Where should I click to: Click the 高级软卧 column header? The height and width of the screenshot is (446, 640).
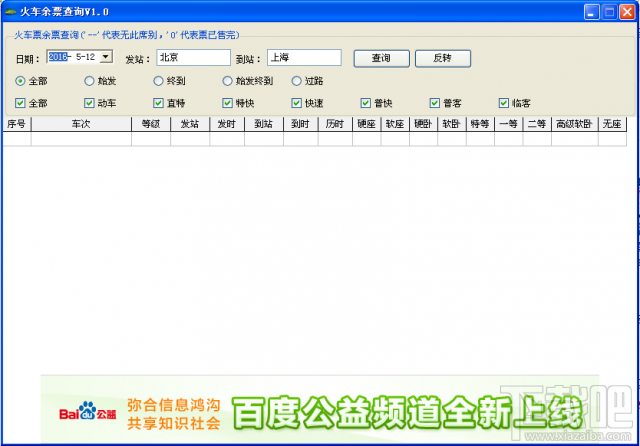(575, 124)
